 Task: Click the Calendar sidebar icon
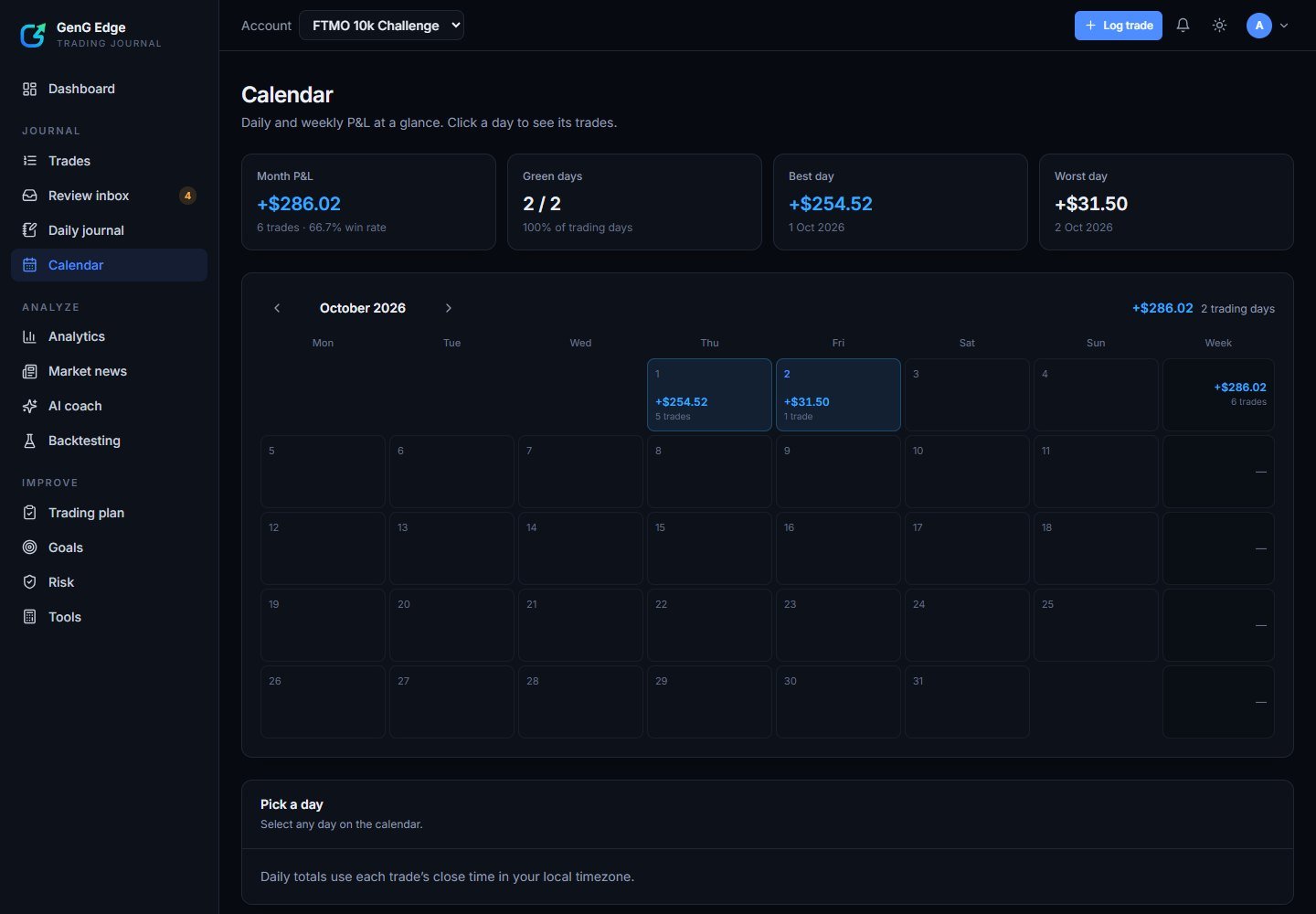[29, 265]
